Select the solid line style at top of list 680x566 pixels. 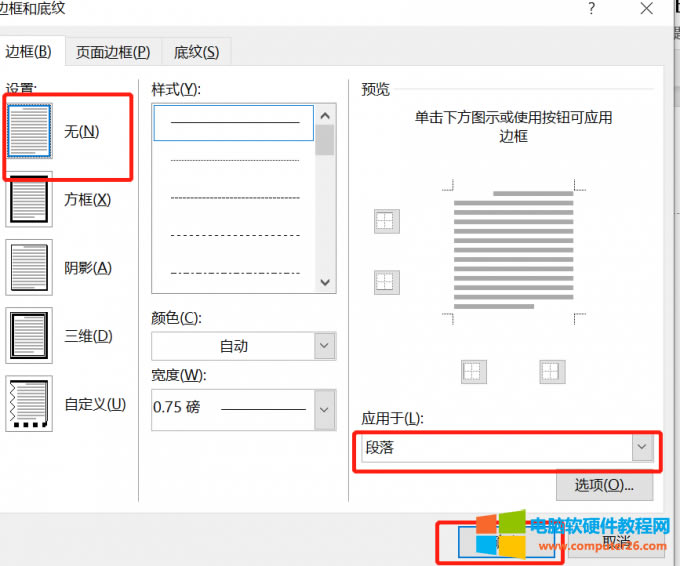(234, 122)
